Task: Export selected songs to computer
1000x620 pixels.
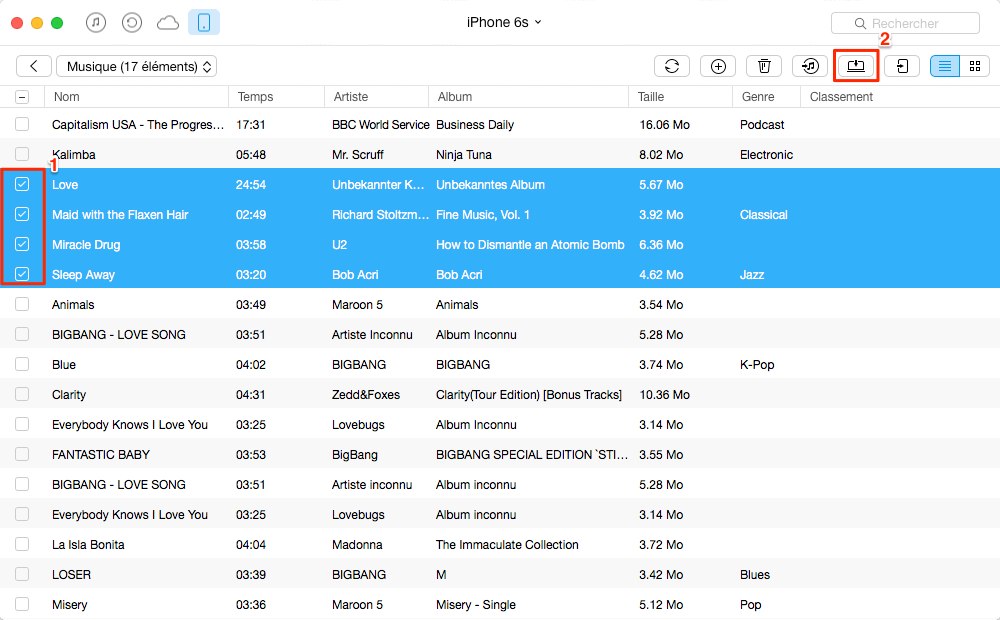Action: click(x=856, y=66)
